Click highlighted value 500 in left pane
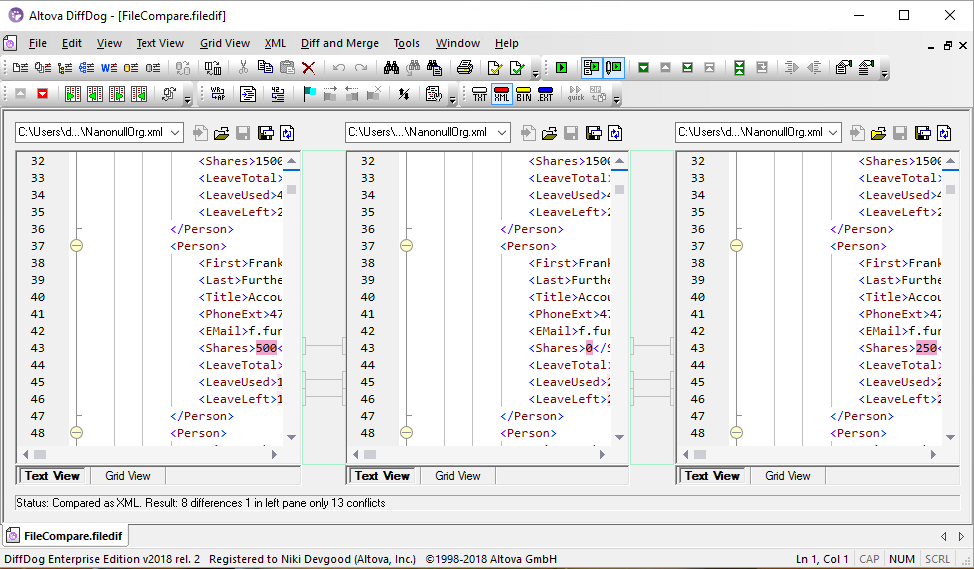The height and width of the screenshot is (569, 974). point(266,348)
